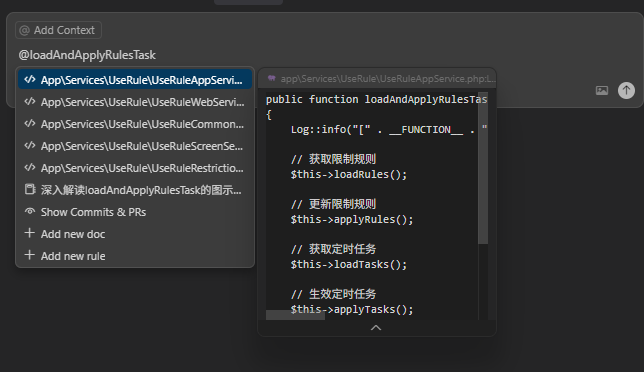Screen dimensions: 644x372
Task: Click the eye icon beside Show Commits
Action: click(30, 211)
